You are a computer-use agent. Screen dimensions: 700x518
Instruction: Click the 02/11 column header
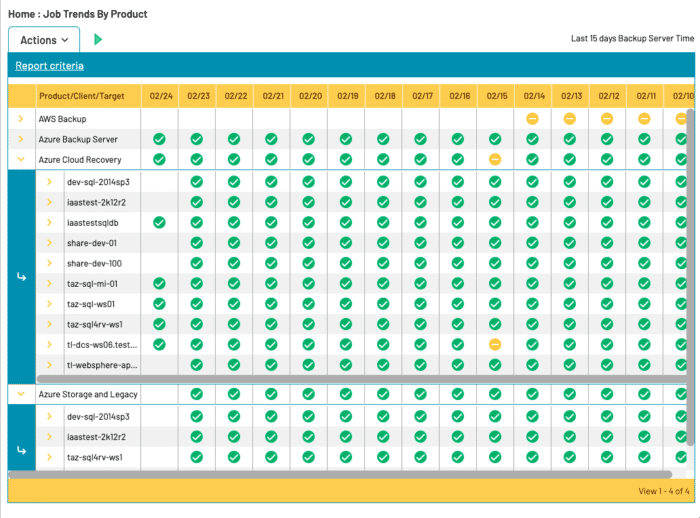(x=646, y=96)
